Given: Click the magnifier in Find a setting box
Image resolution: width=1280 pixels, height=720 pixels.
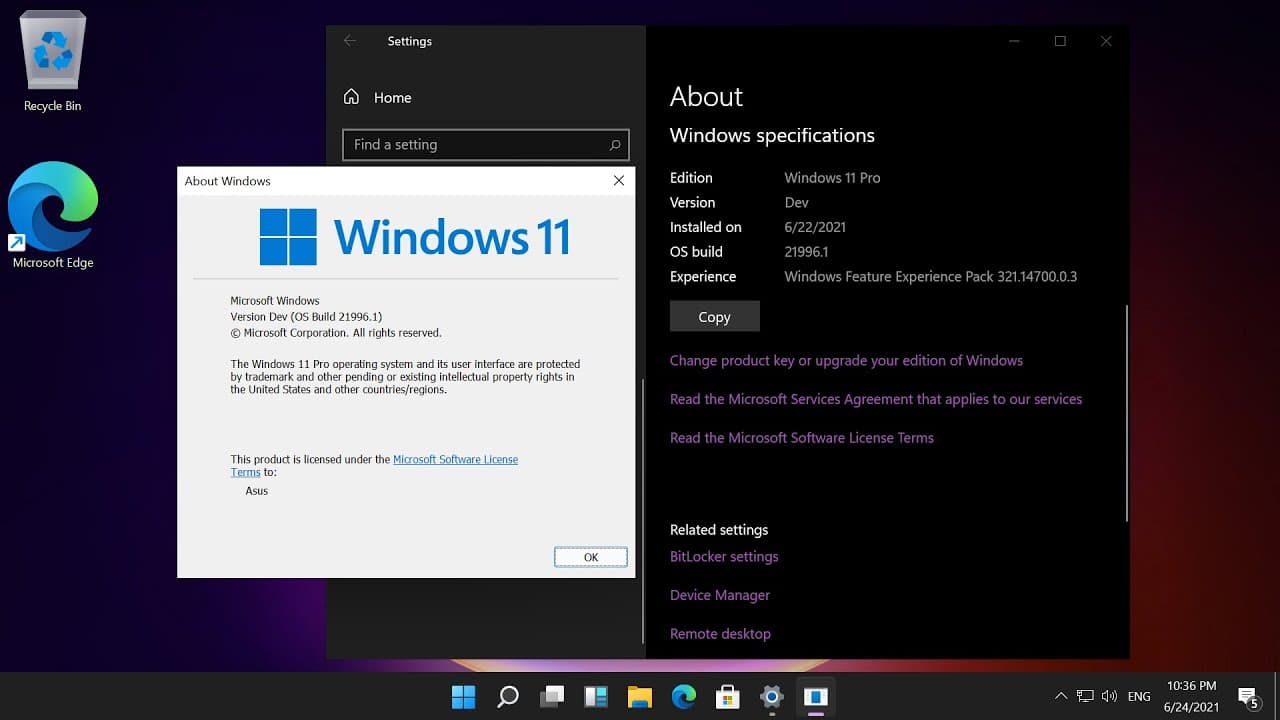Looking at the screenshot, I should point(615,145).
